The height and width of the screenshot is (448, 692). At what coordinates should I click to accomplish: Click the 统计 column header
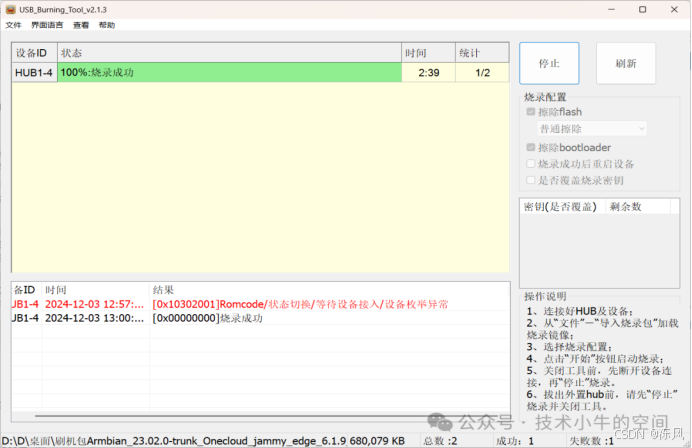(482, 53)
